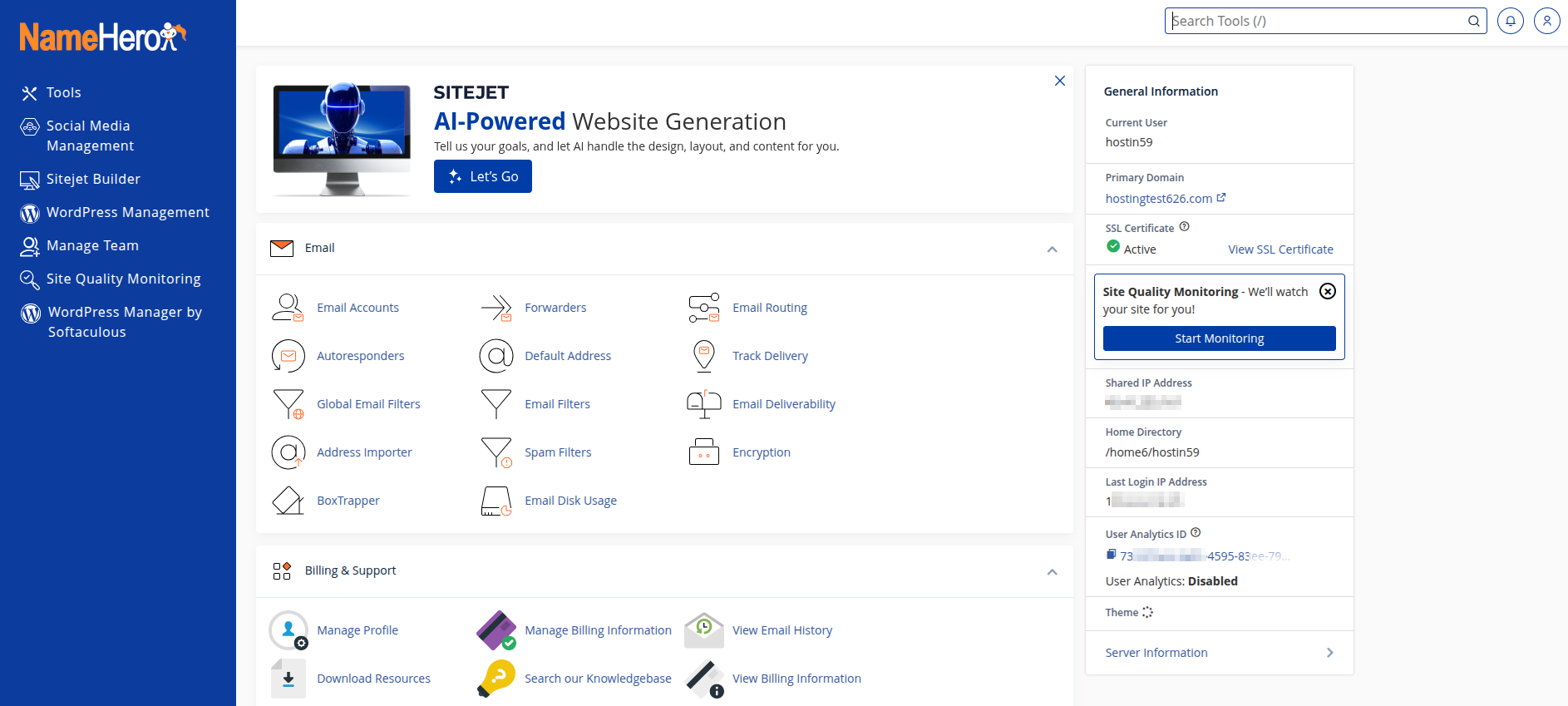This screenshot has width=1568, height=706.
Task: Open the Email Accounts icon
Action: [x=288, y=308]
